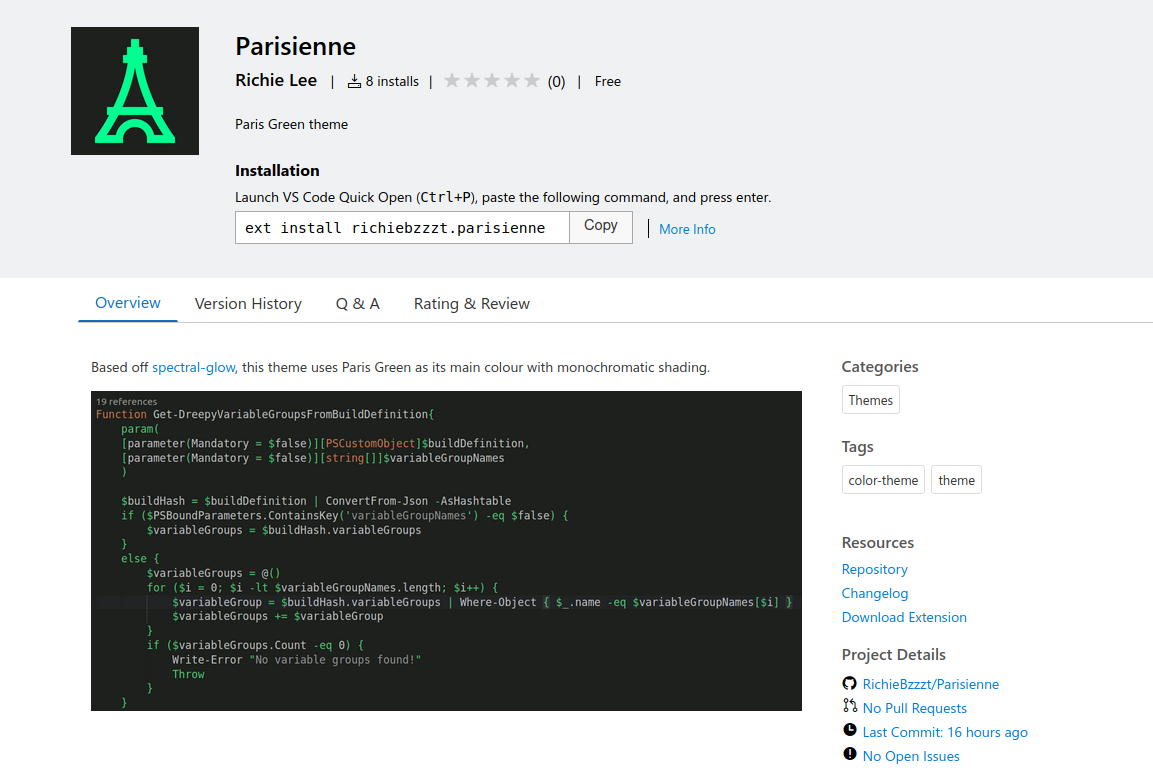Open the Repository resource link
1153x778 pixels.
pos(874,569)
